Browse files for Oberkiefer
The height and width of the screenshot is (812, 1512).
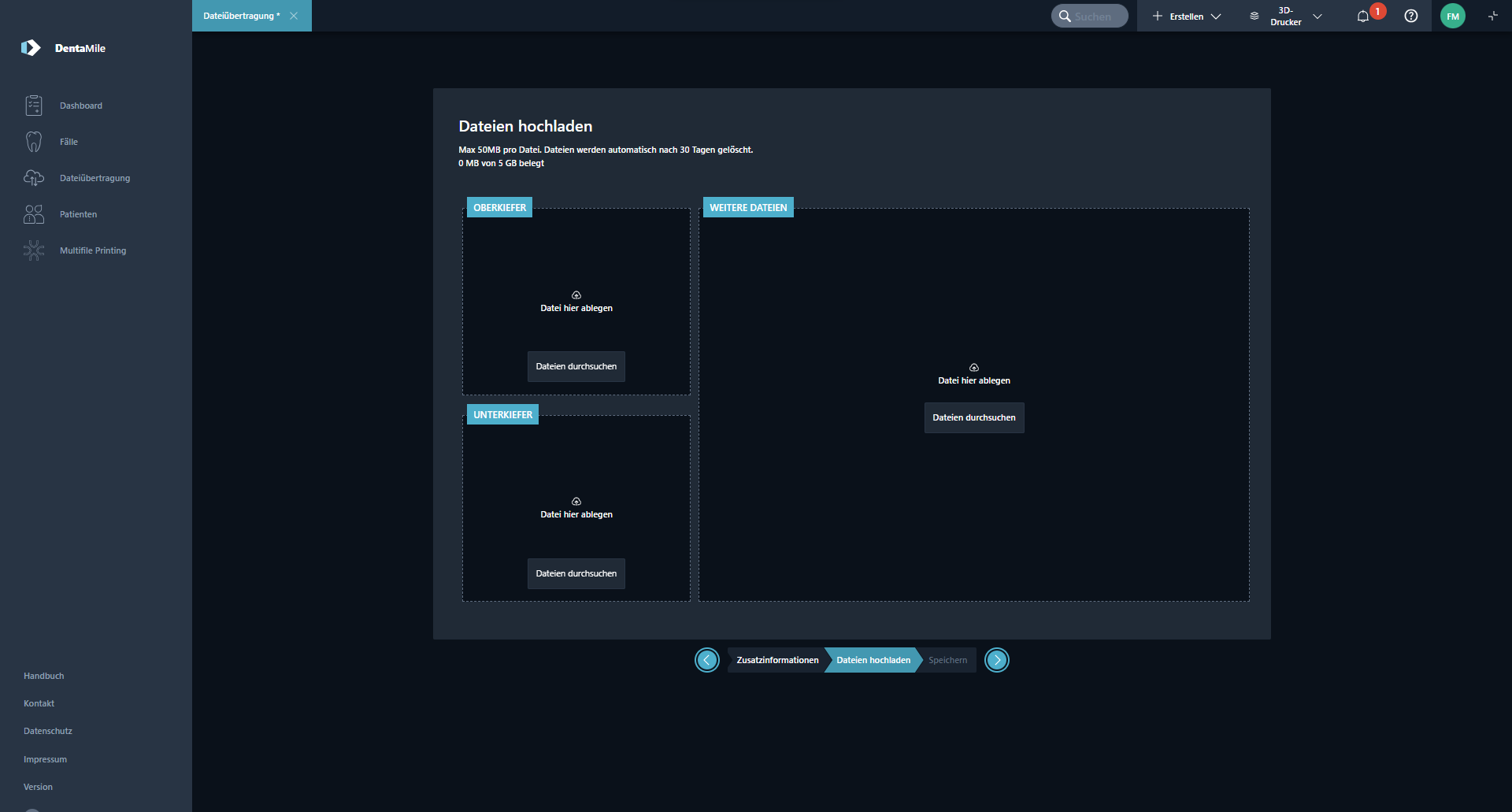pos(576,366)
